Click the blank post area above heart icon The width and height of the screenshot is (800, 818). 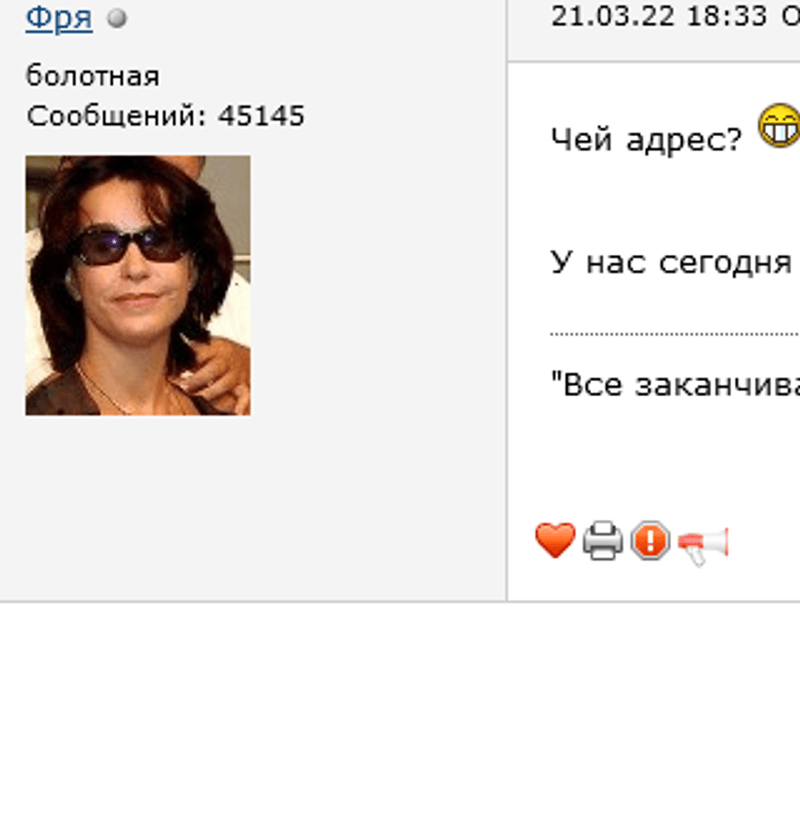[652, 464]
